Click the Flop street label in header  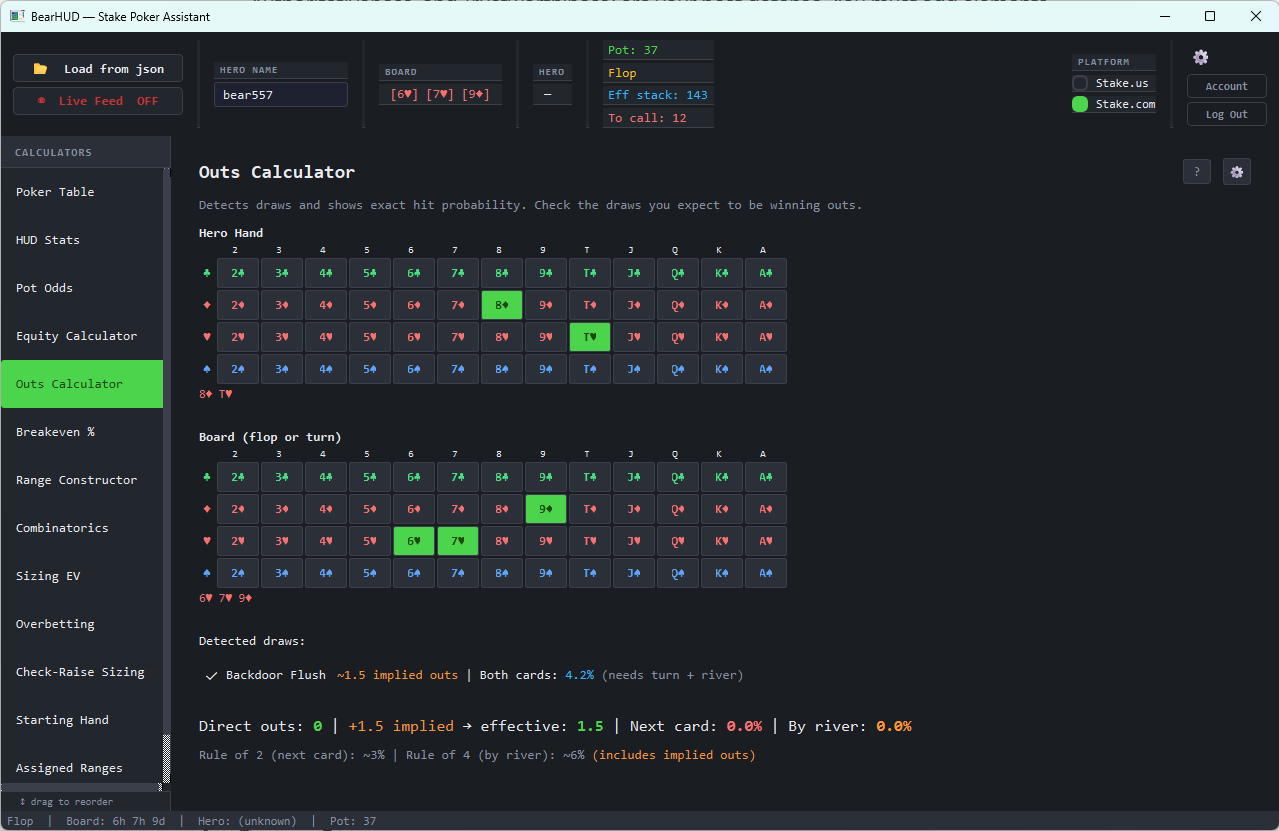(658, 73)
